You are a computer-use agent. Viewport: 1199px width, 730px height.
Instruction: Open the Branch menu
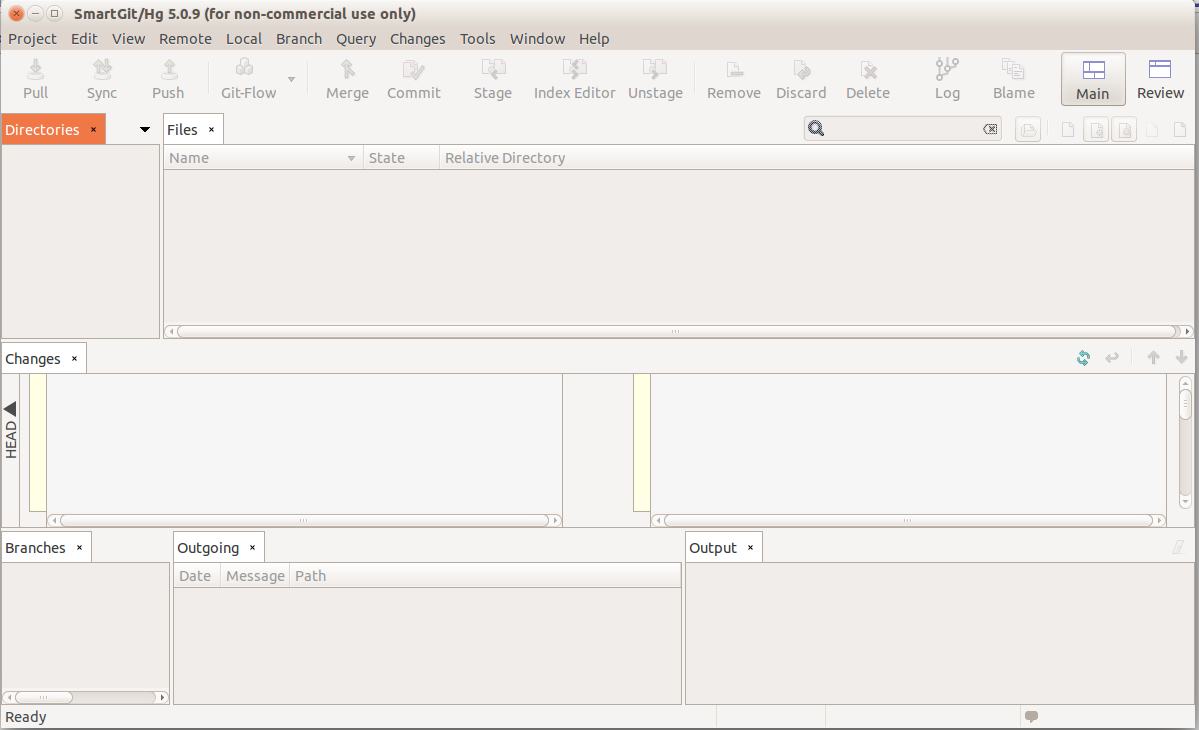coord(299,39)
